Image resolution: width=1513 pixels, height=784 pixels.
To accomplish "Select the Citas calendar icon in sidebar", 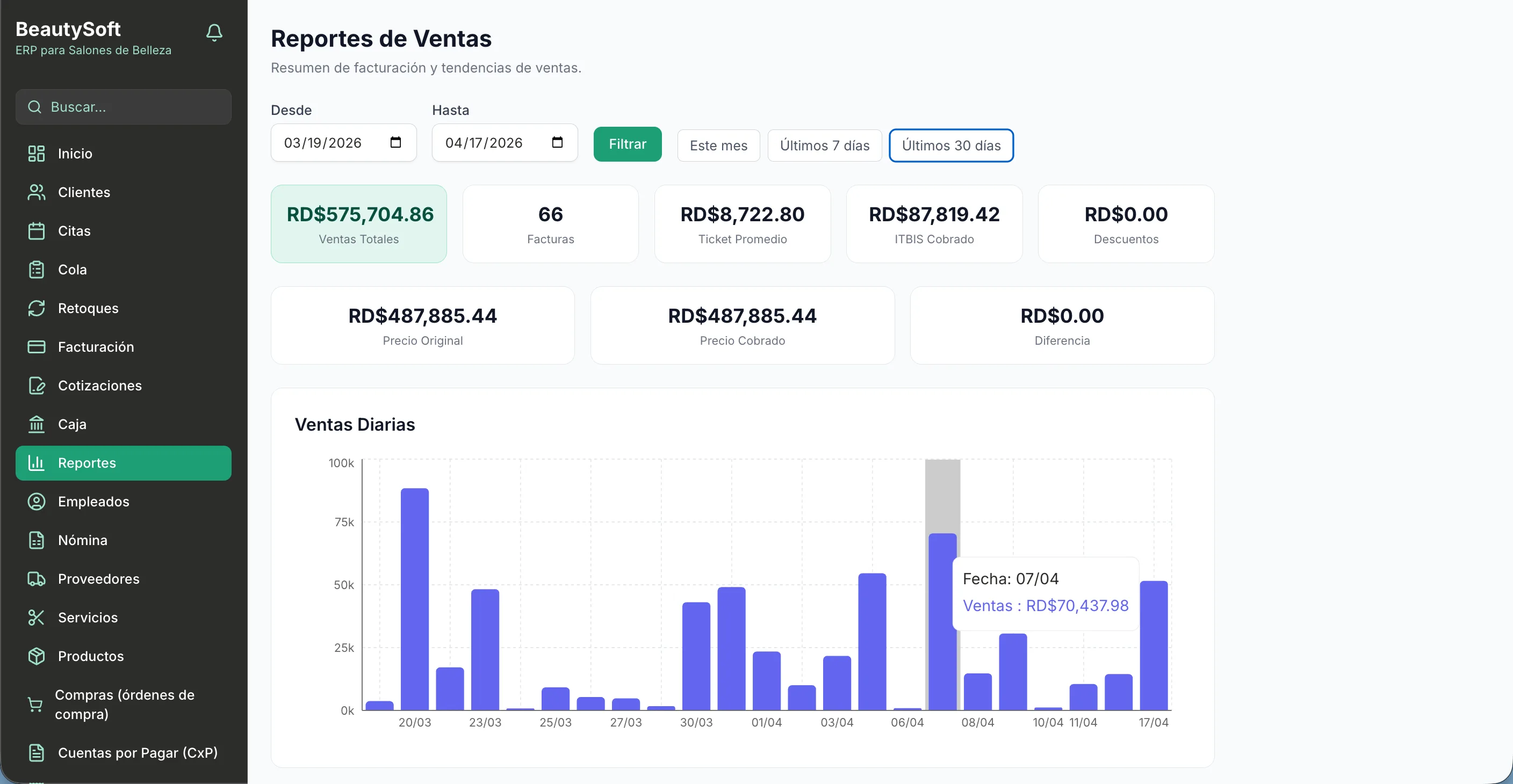I will pyautogui.click(x=37, y=230).
